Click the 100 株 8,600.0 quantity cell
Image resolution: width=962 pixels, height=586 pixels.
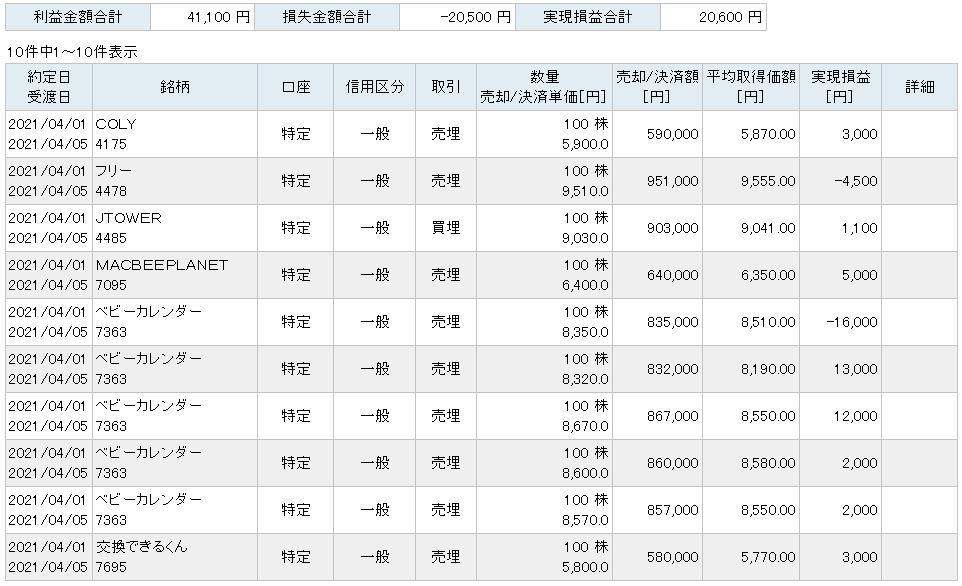[x=544, y=463]
